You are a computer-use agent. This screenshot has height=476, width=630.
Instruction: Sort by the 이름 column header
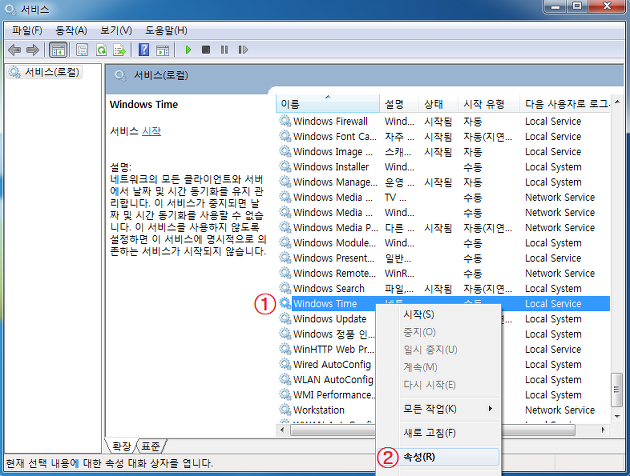click(x=328, y=104)
